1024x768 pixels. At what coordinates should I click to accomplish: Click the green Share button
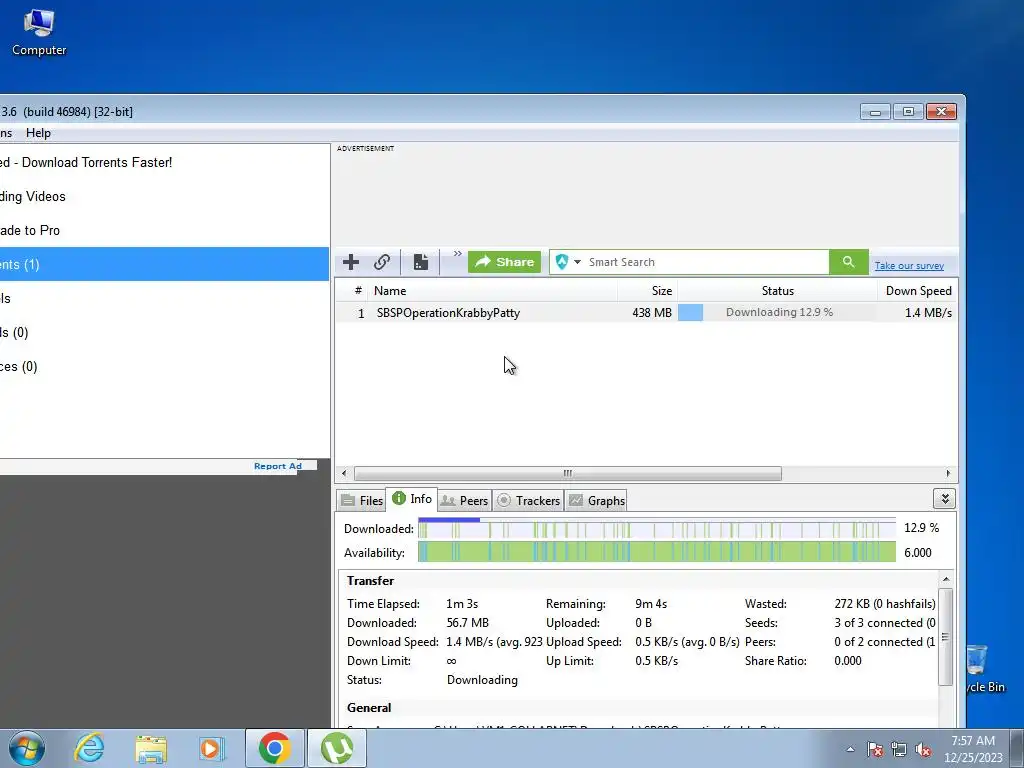[x=504, y=262]
